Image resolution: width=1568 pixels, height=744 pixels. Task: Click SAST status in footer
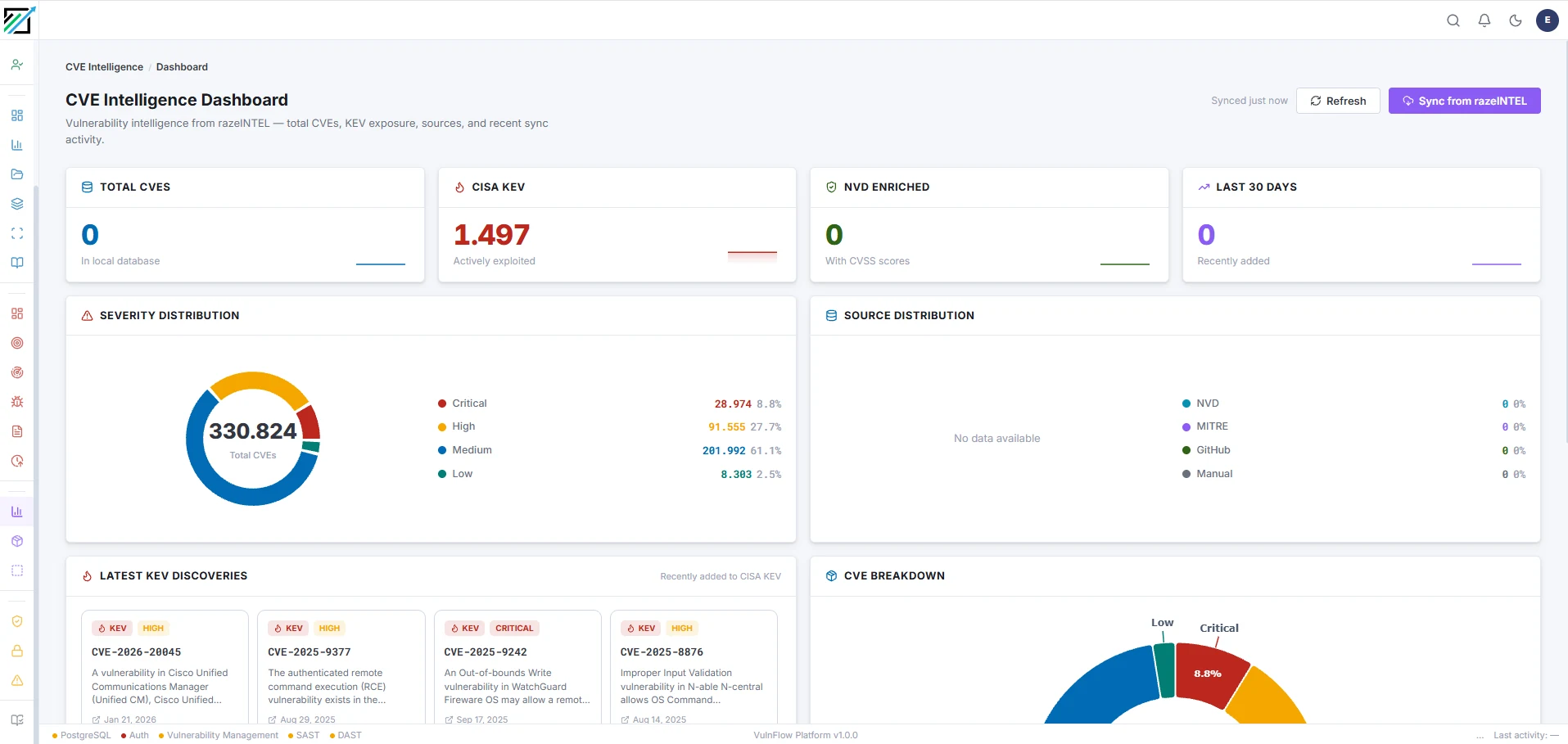[304, 735]
